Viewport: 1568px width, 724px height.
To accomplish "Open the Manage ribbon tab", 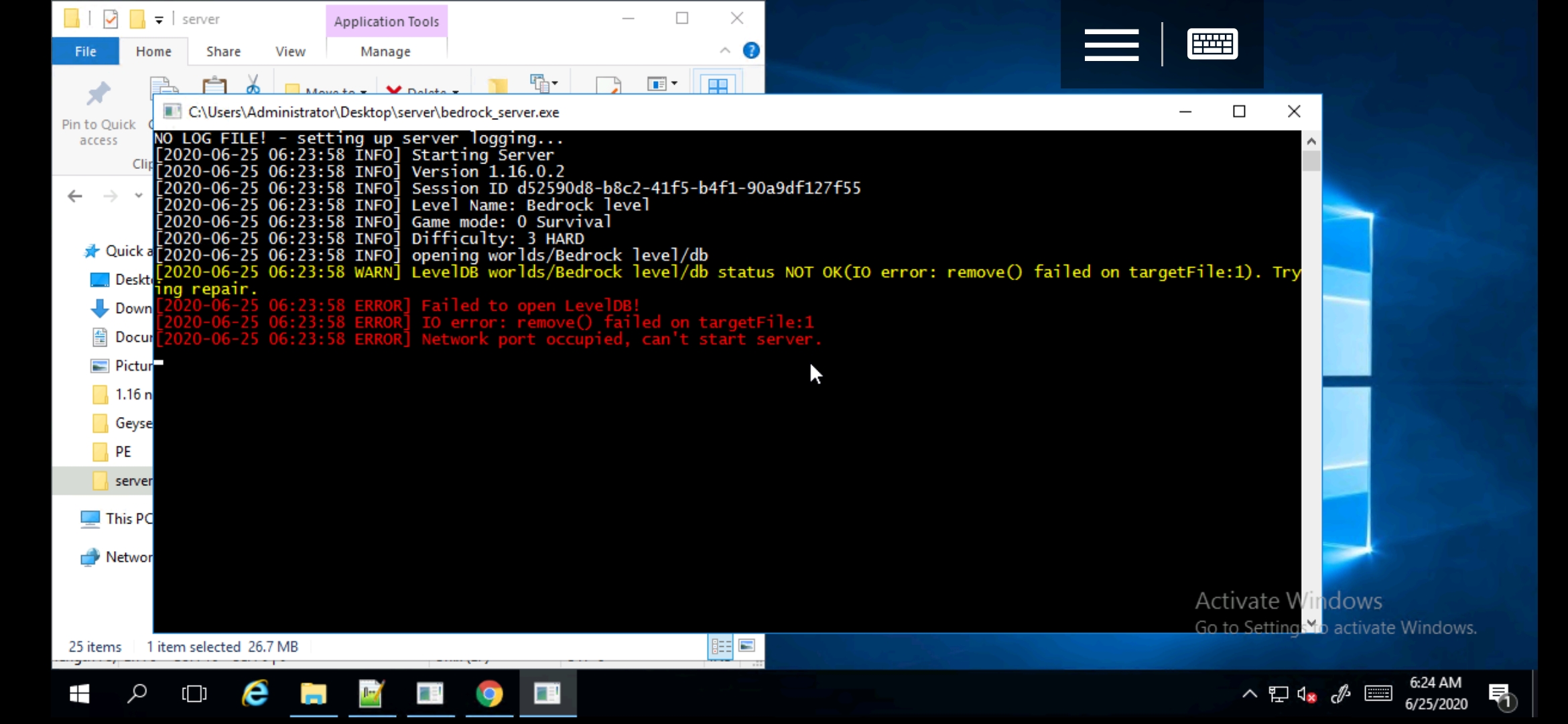I will click(x=385, y=52).
